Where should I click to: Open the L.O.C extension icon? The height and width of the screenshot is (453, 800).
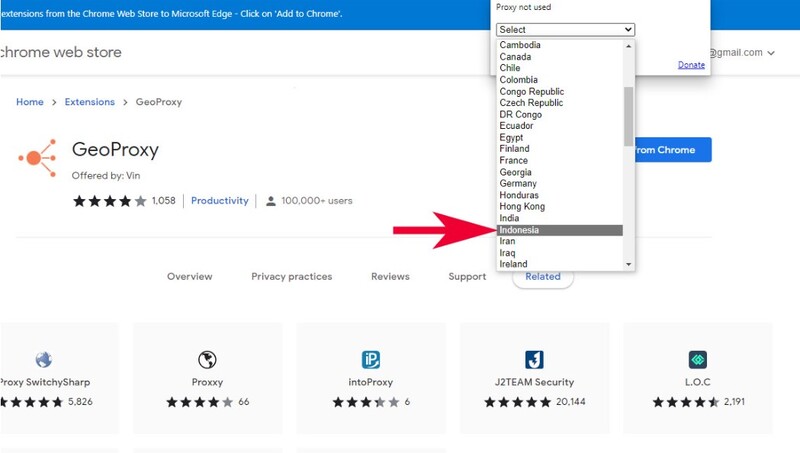(697, 360)
